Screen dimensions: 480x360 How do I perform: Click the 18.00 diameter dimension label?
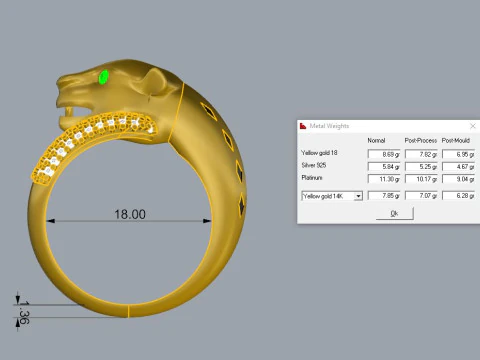130,214
